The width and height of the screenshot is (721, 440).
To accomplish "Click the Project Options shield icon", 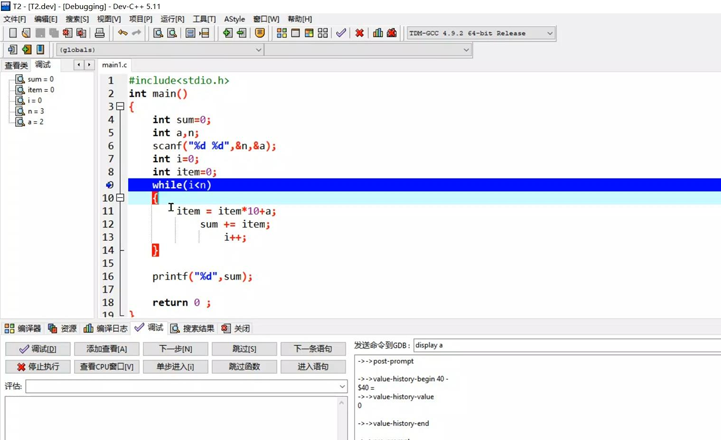I will 260,33.
